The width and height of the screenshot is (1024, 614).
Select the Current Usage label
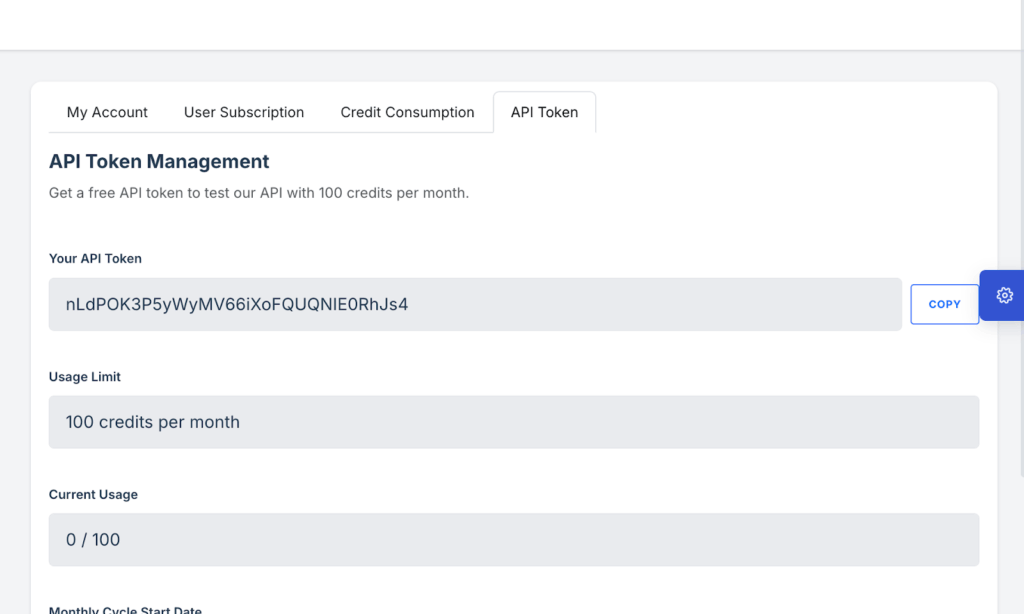[93, 494]
